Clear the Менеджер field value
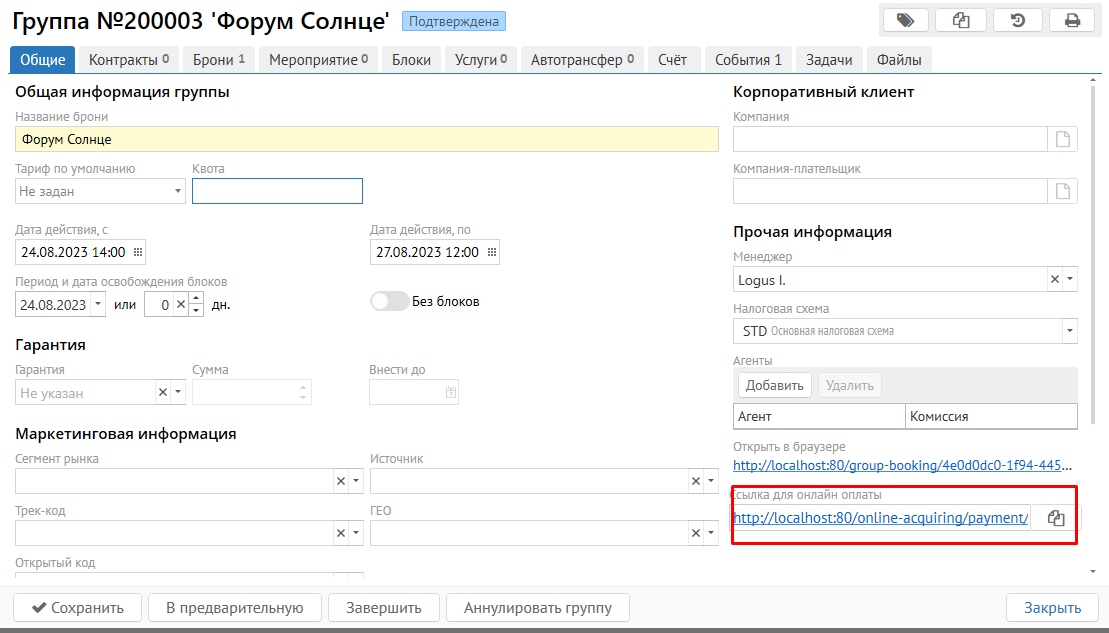The image size is (1109, 633). [1054, 280]
